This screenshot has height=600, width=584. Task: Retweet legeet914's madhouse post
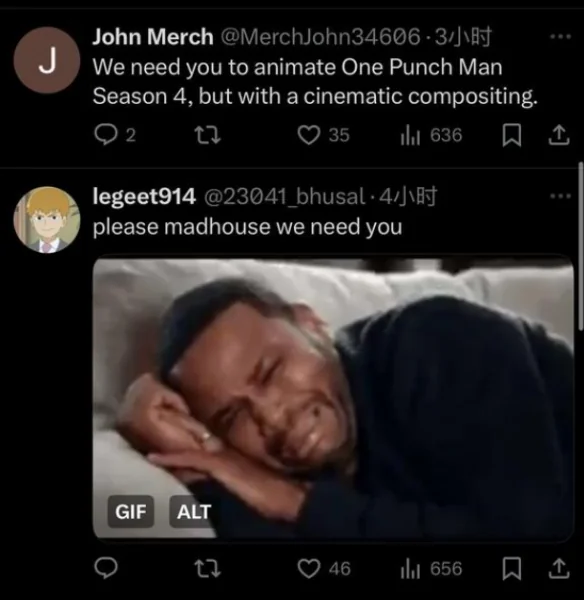pyautogui.click(x=207, y=568)
